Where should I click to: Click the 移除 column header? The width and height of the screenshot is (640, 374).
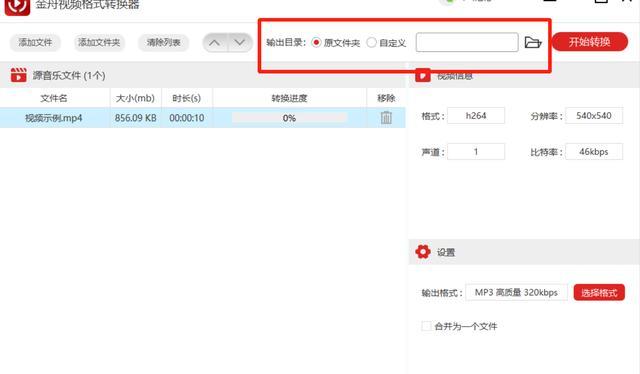tap(386, 98)
